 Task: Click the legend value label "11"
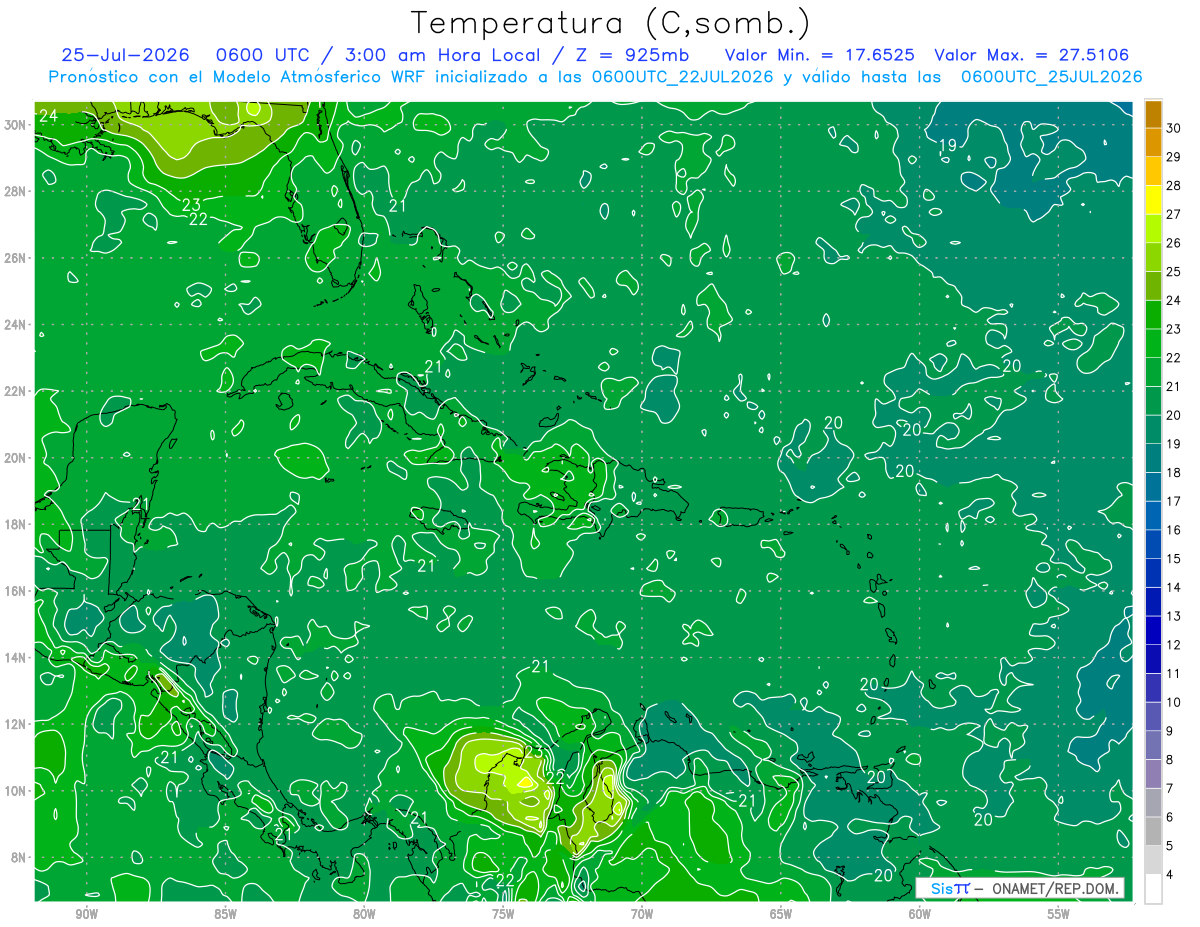click(x=1174, y=673)
